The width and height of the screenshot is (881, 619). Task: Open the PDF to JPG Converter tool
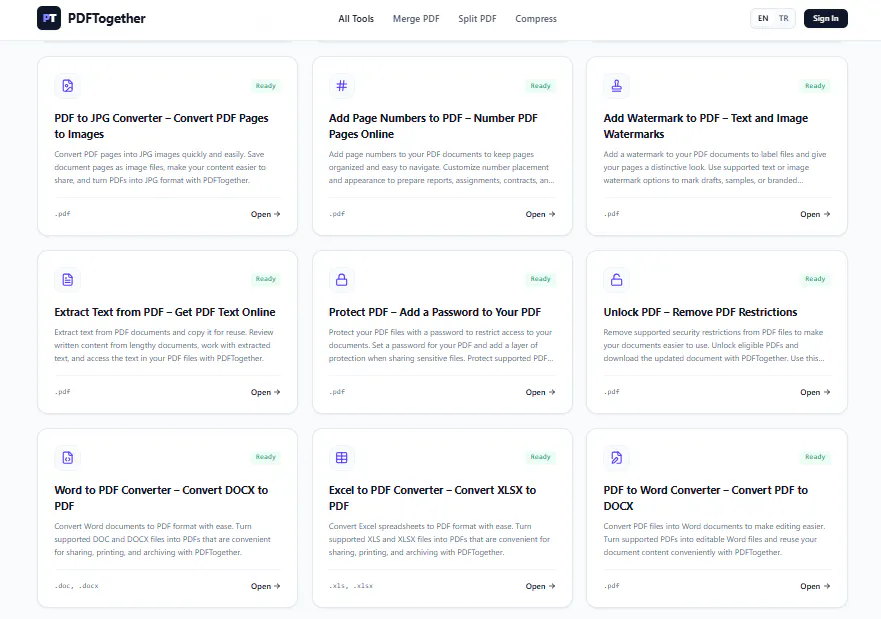[x=265, y=214]
